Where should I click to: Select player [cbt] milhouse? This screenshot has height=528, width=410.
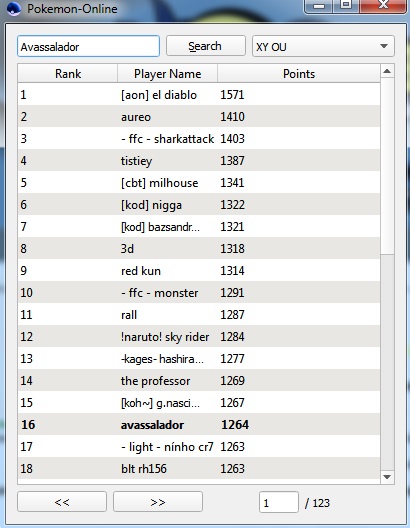[x=159, y=183]
